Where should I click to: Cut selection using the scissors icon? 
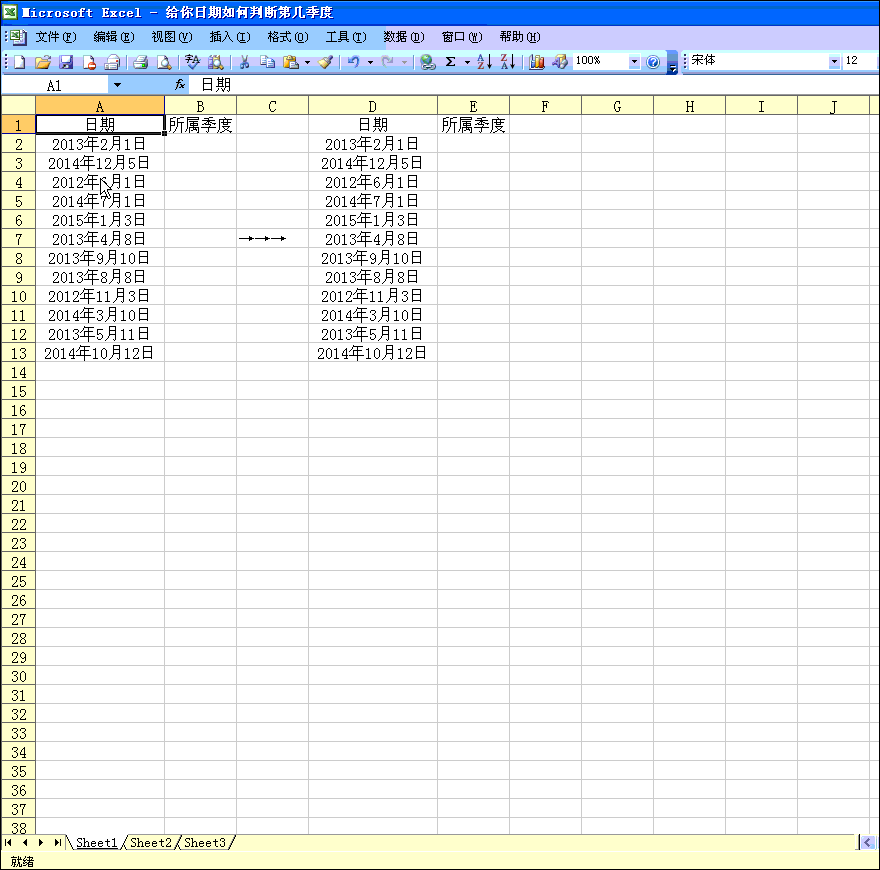[x=243, y=62]
